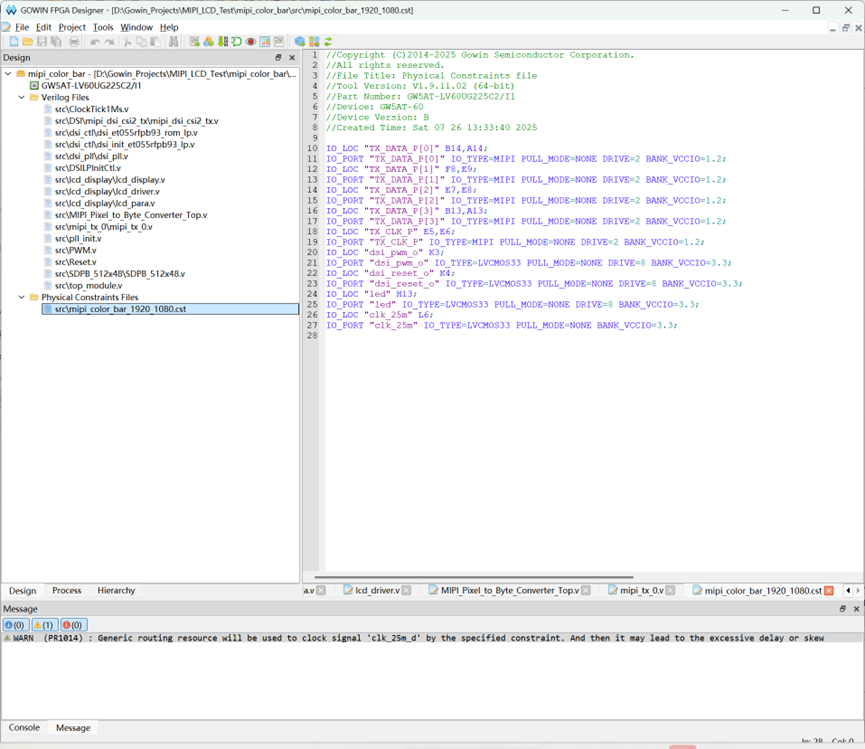Float the Design panel with dock icon
The image size is (865, 749).
[x=278, y=57]
